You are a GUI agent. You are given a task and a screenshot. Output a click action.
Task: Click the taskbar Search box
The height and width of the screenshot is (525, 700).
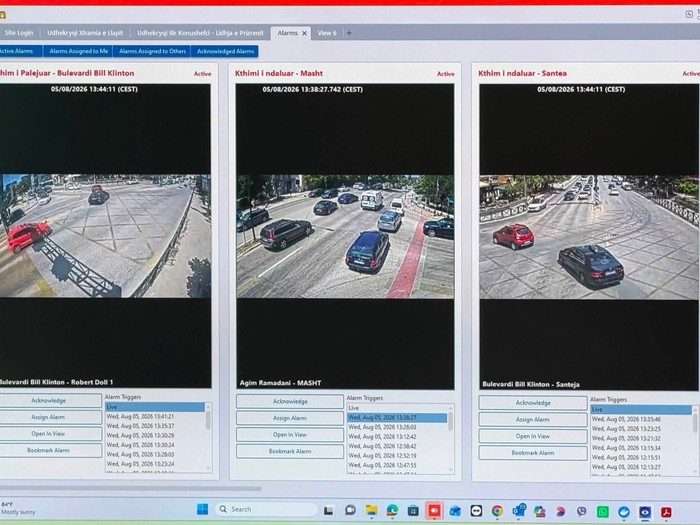267,509
